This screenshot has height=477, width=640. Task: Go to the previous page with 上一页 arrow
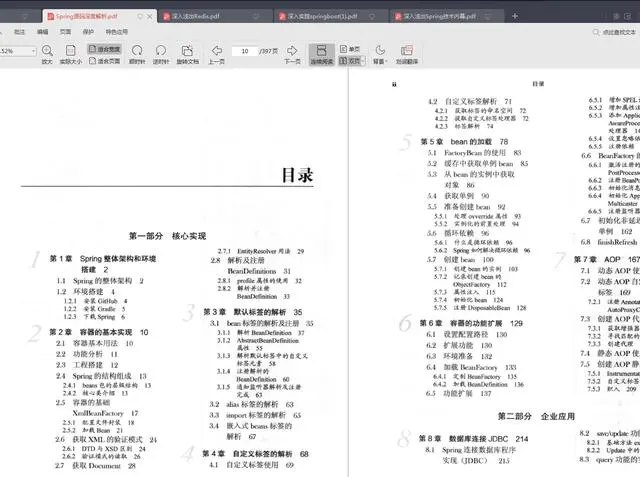[217, 51]
